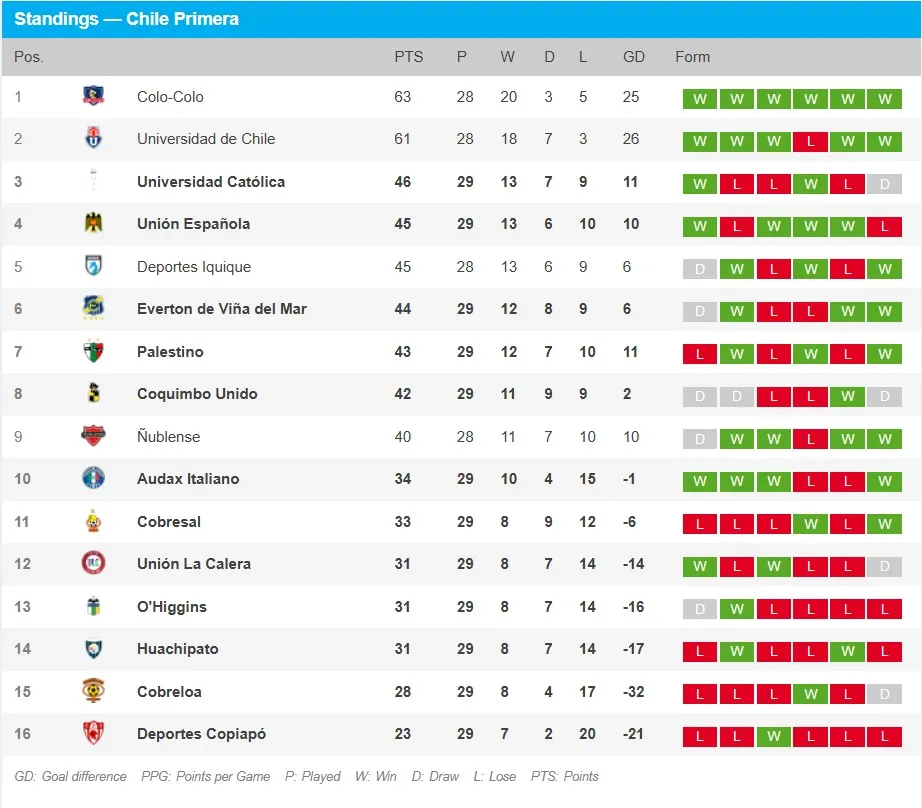The height and width of the screenshot is (808, 922).
Task: Select the Unión Española club logo
Action: point(93,224)
